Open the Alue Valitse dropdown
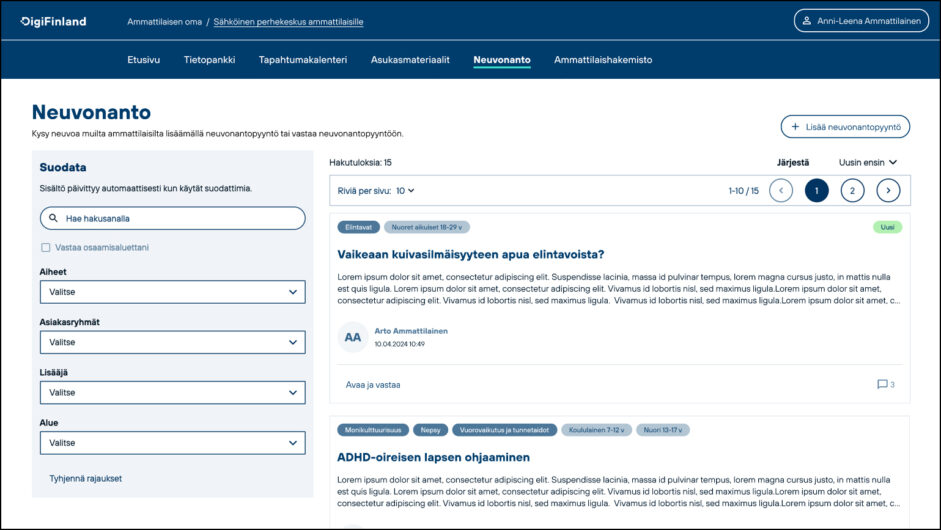Image resolution: width=941 pixels, height=530 pixels. click(x=173, y=444)
